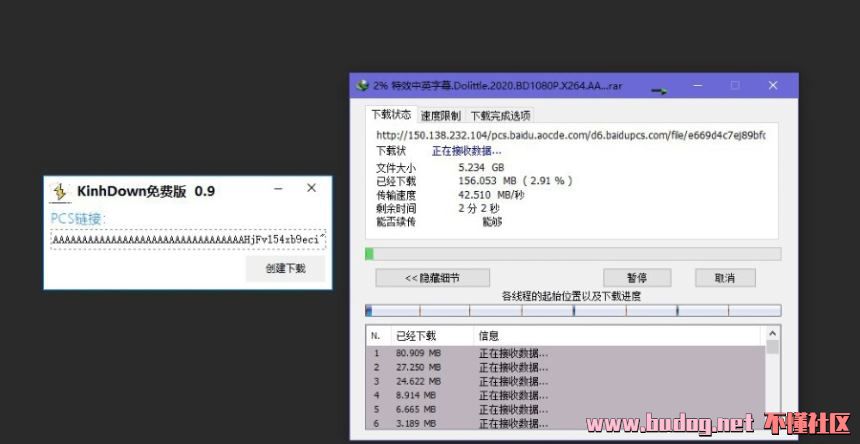The height and width of the screenshot is (444, 860).
Task: Cancel the download with 取消
Action: pos(723,277)
